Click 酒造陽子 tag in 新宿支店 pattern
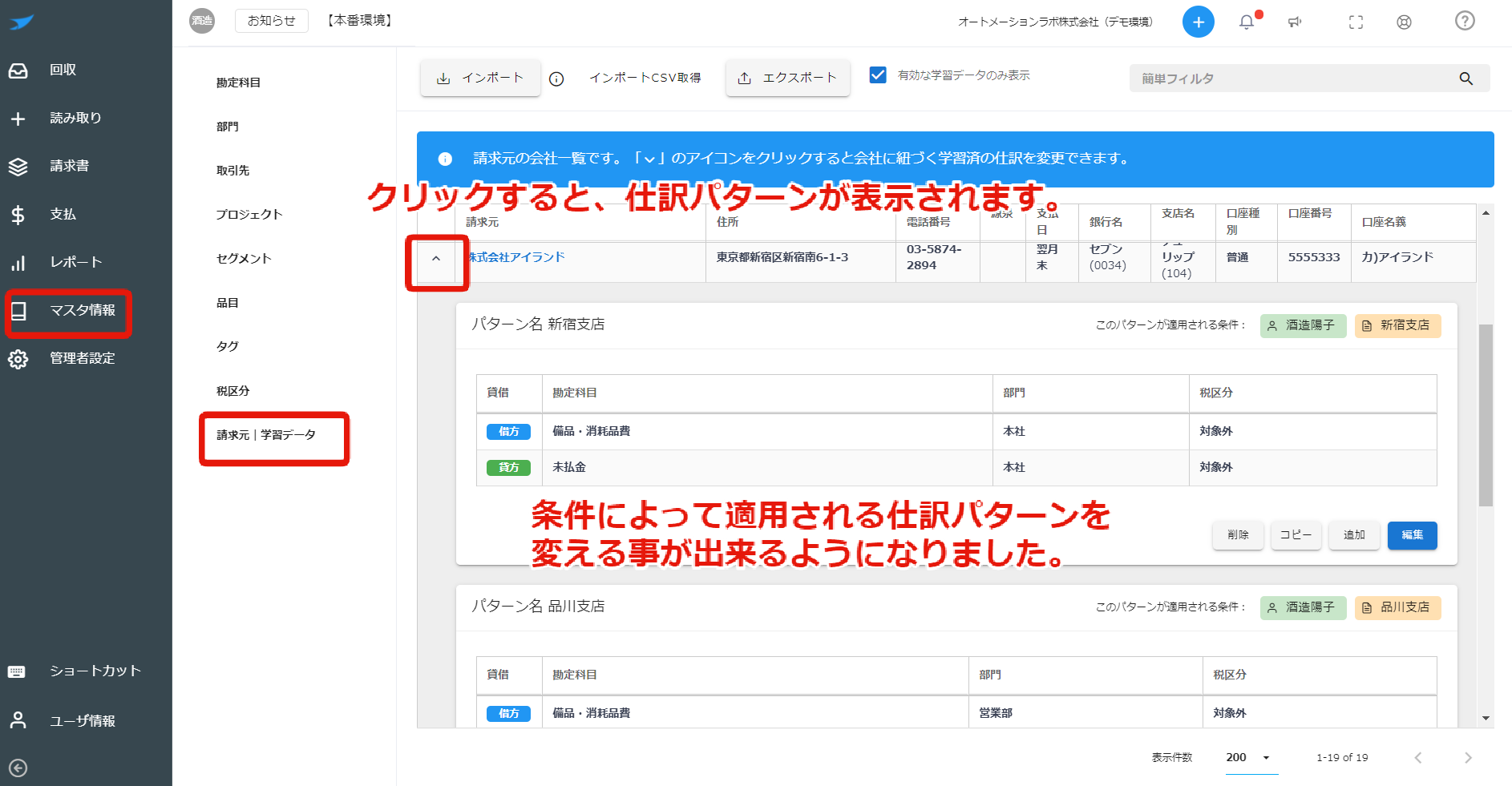Viewport: 1512px width, 786px height. tap(1303, 325)
